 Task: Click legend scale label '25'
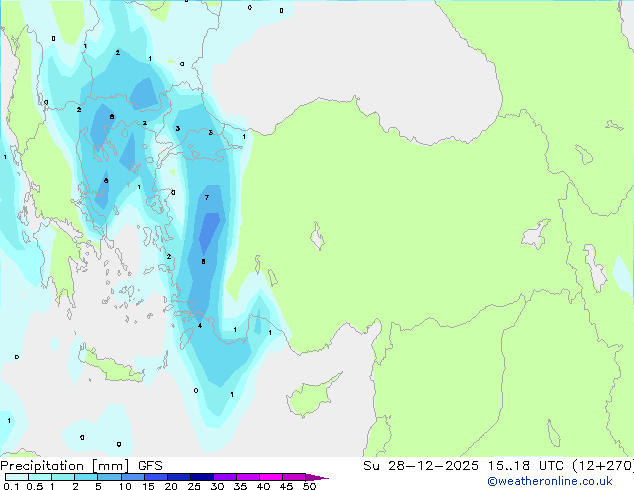pyautogui.click(x=194, y=486)
